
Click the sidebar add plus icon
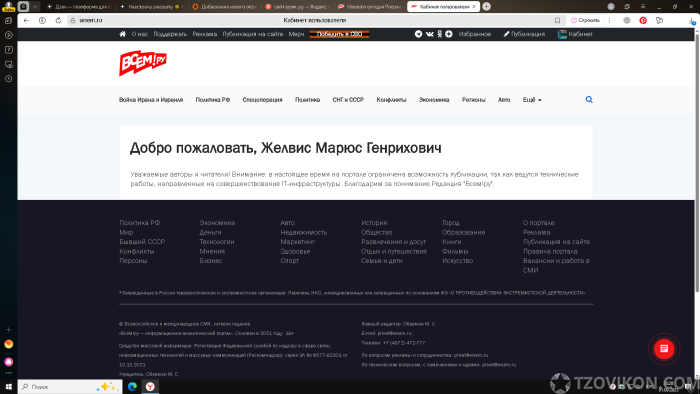pos(8,330)
